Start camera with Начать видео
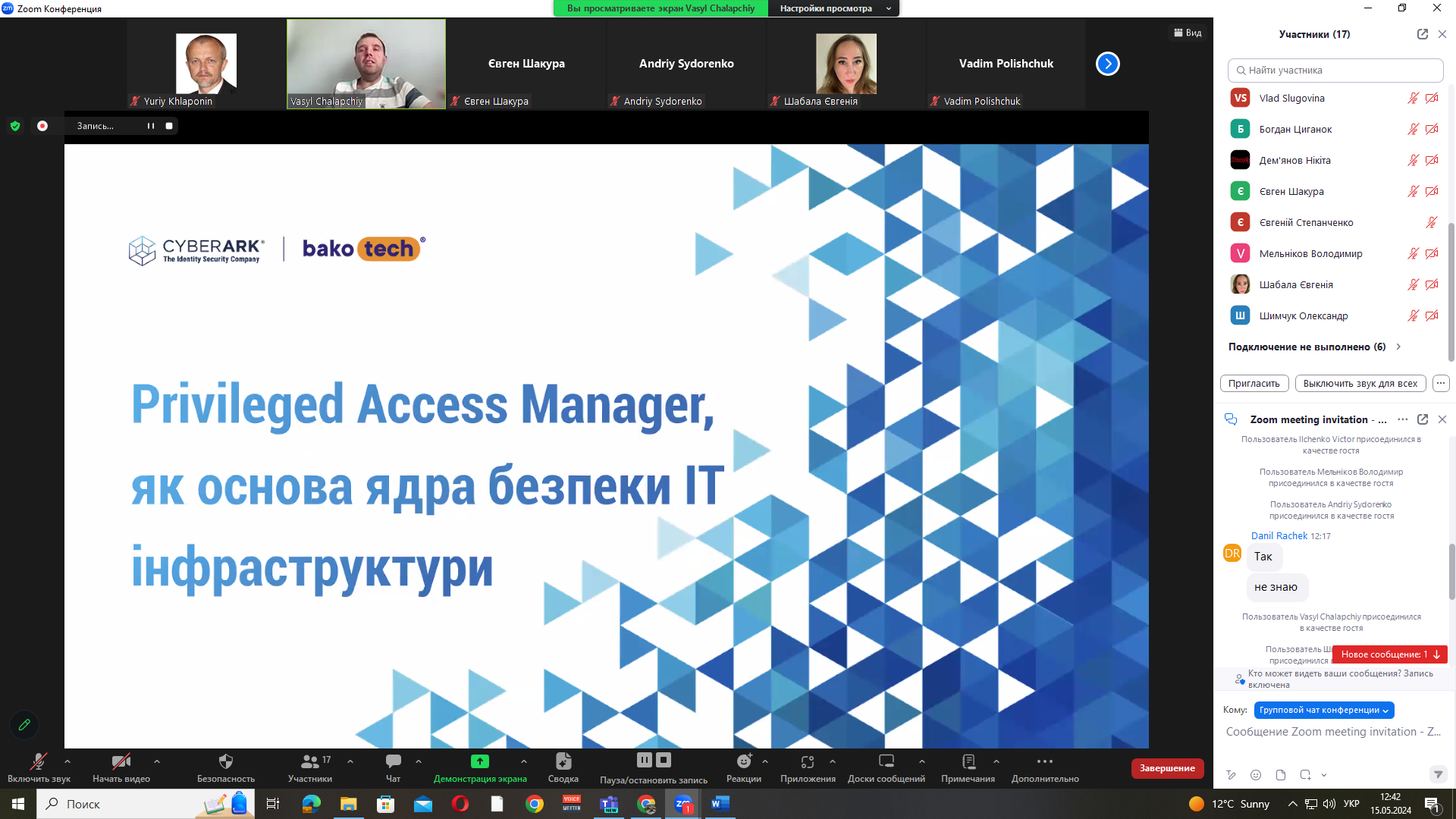 (x=121, y=767)
